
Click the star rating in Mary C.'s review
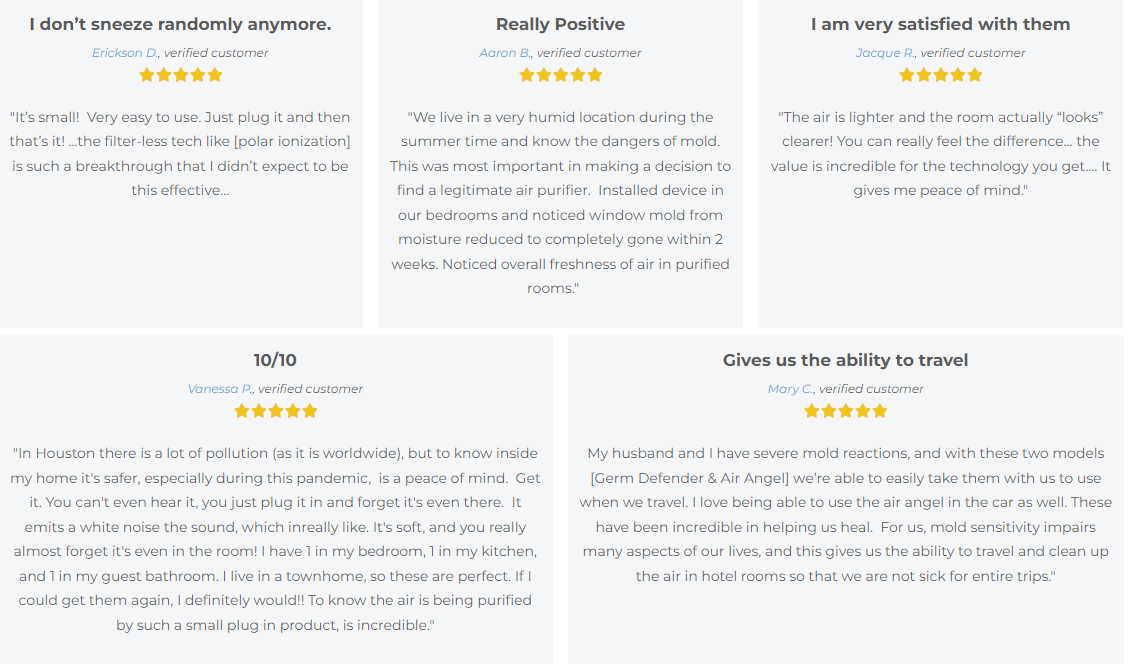[x=845, y=411]
